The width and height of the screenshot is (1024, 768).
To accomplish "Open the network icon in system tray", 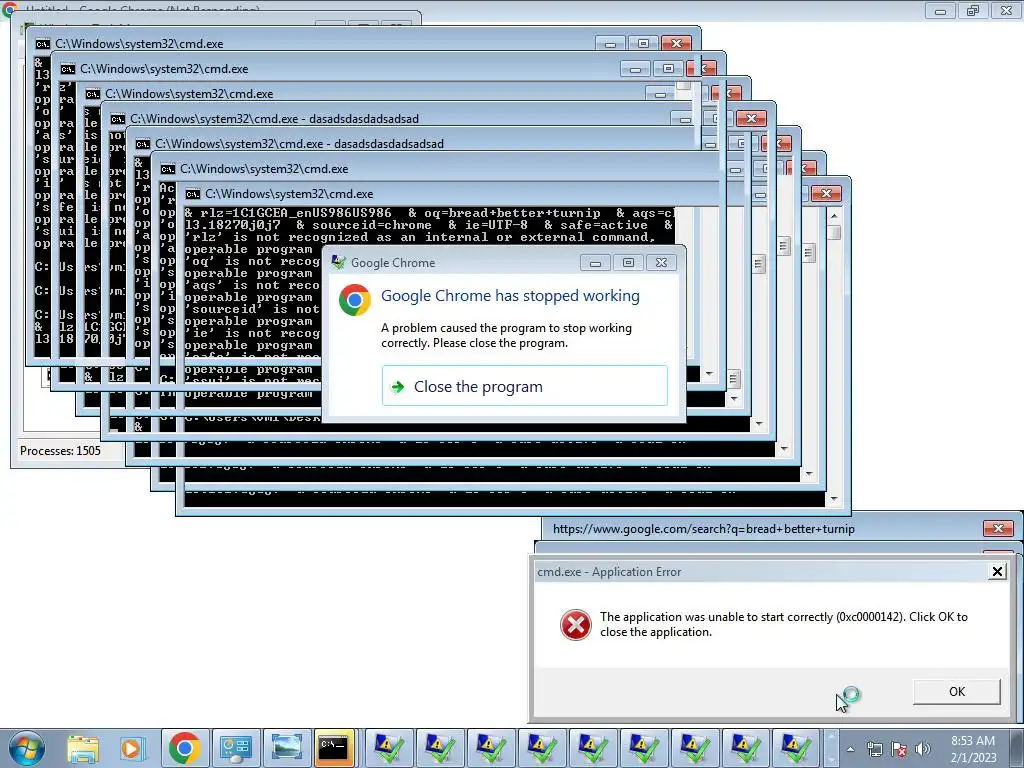I will (874, 749).
